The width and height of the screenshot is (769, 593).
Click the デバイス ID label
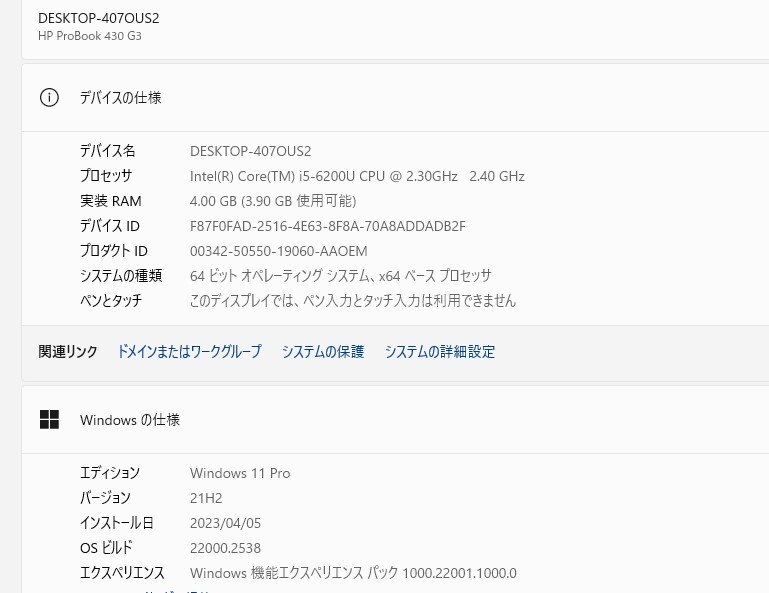110,226
